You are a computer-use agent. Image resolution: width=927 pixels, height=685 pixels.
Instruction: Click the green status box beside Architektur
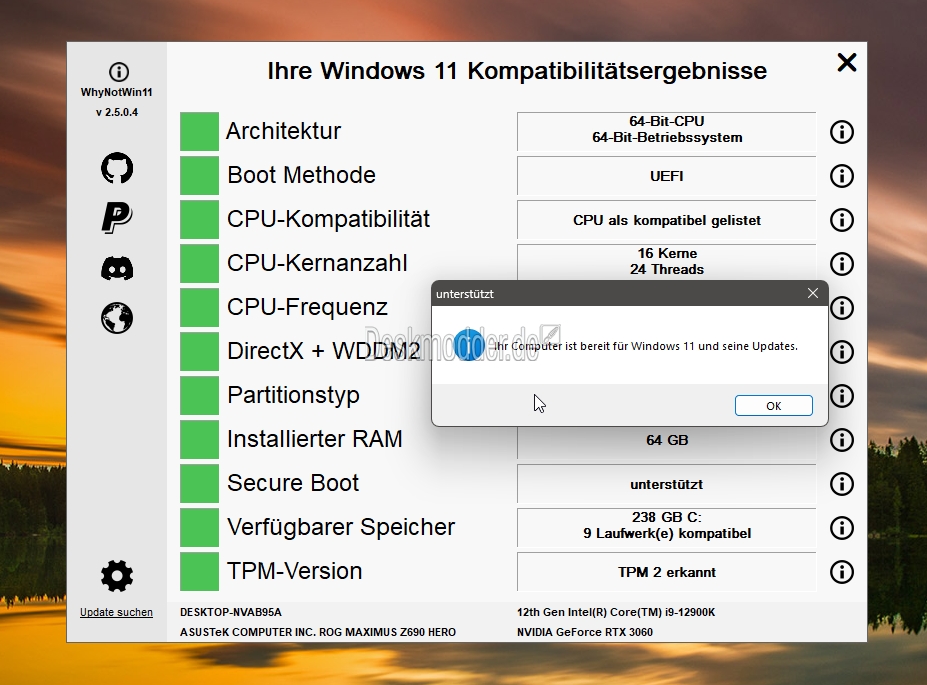(x=199, y=131)
